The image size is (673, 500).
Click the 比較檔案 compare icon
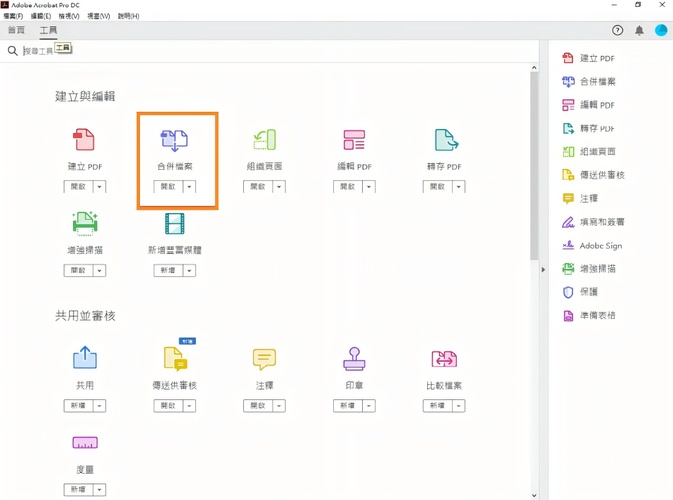click(x=444, y=359)
